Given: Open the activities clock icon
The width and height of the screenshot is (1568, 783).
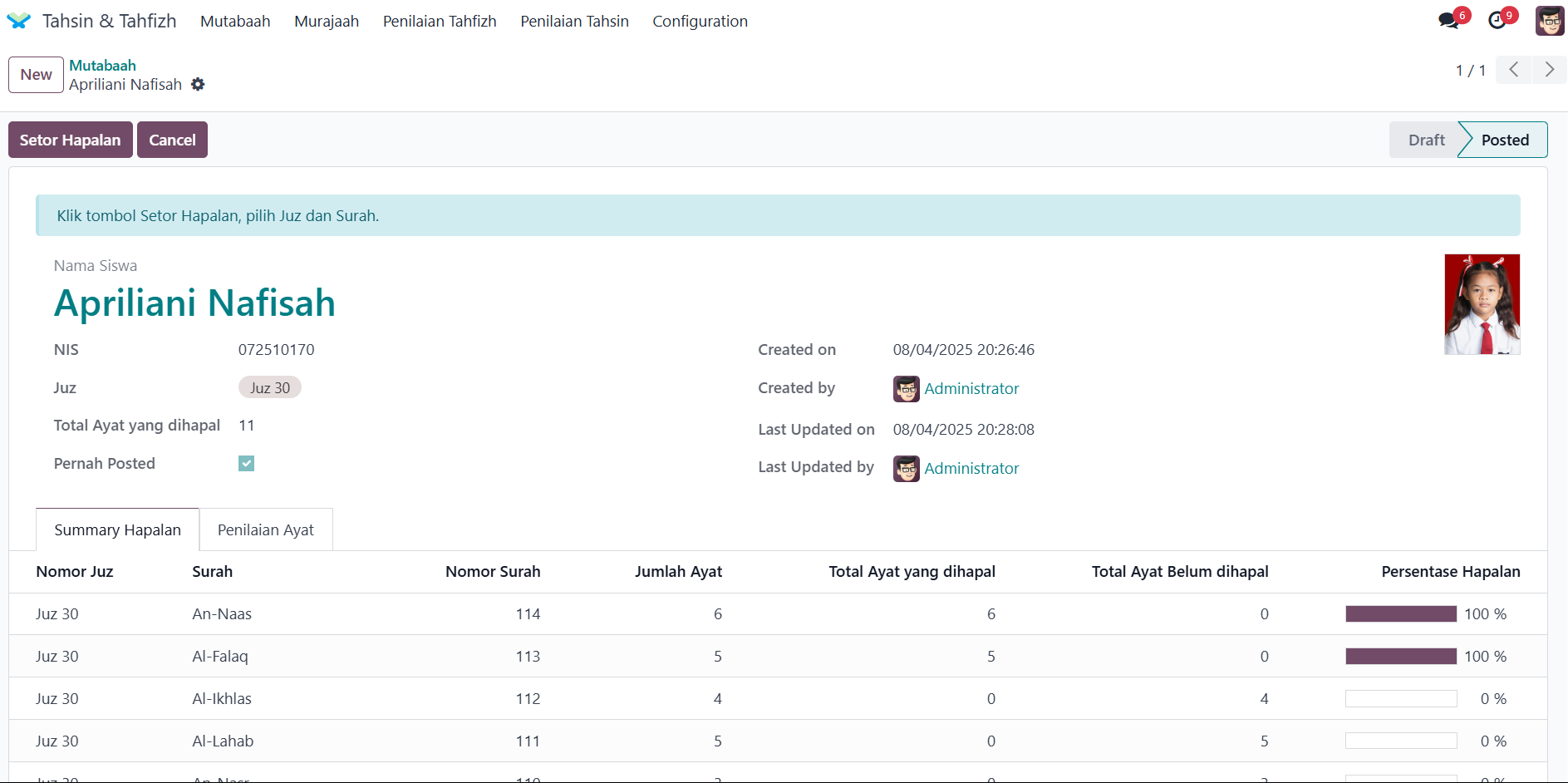Looking at the screenshot, I should tap(1497, 21).
